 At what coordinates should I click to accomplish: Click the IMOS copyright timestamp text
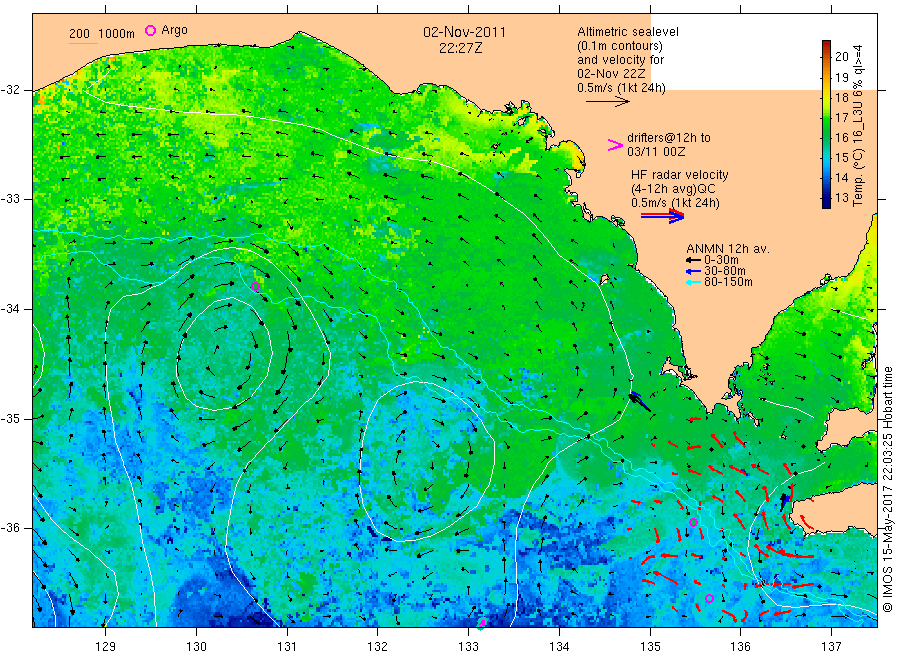point(888,489)
